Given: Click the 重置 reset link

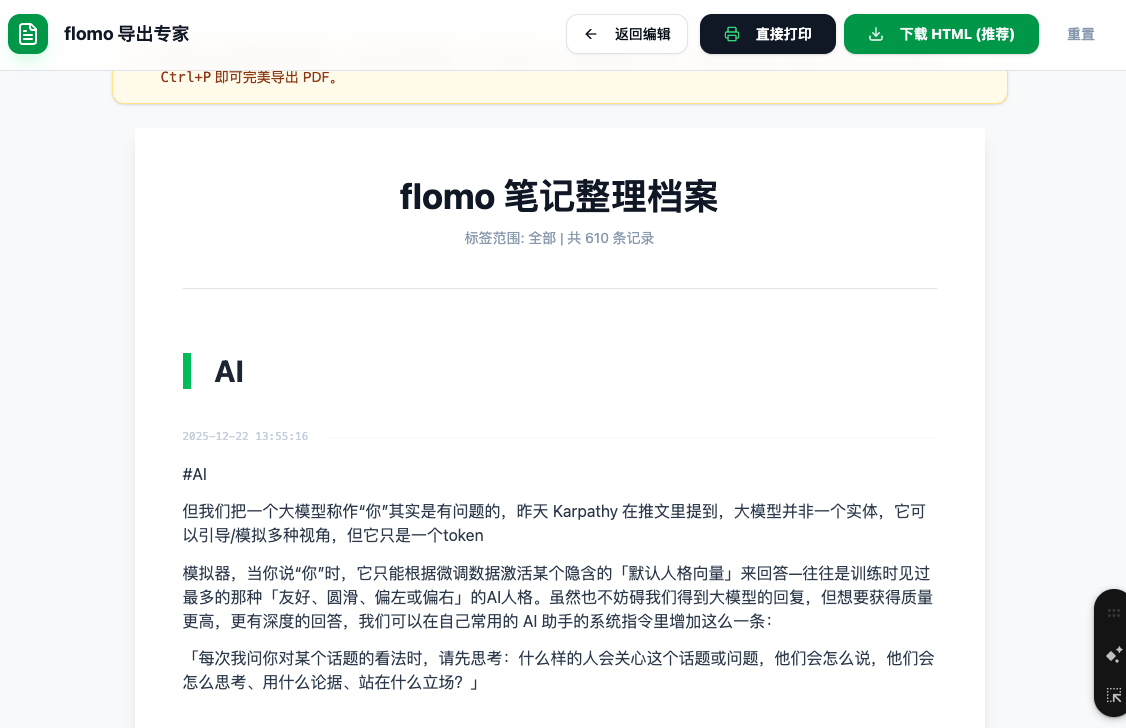Looking at the screenshot, I should click(1080, 34).
